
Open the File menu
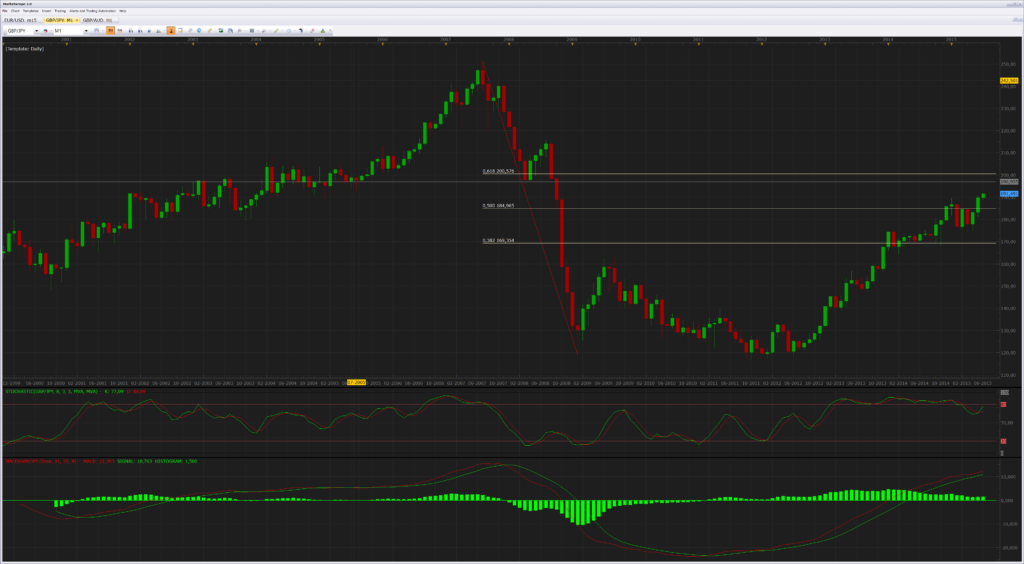coord(5,11)
